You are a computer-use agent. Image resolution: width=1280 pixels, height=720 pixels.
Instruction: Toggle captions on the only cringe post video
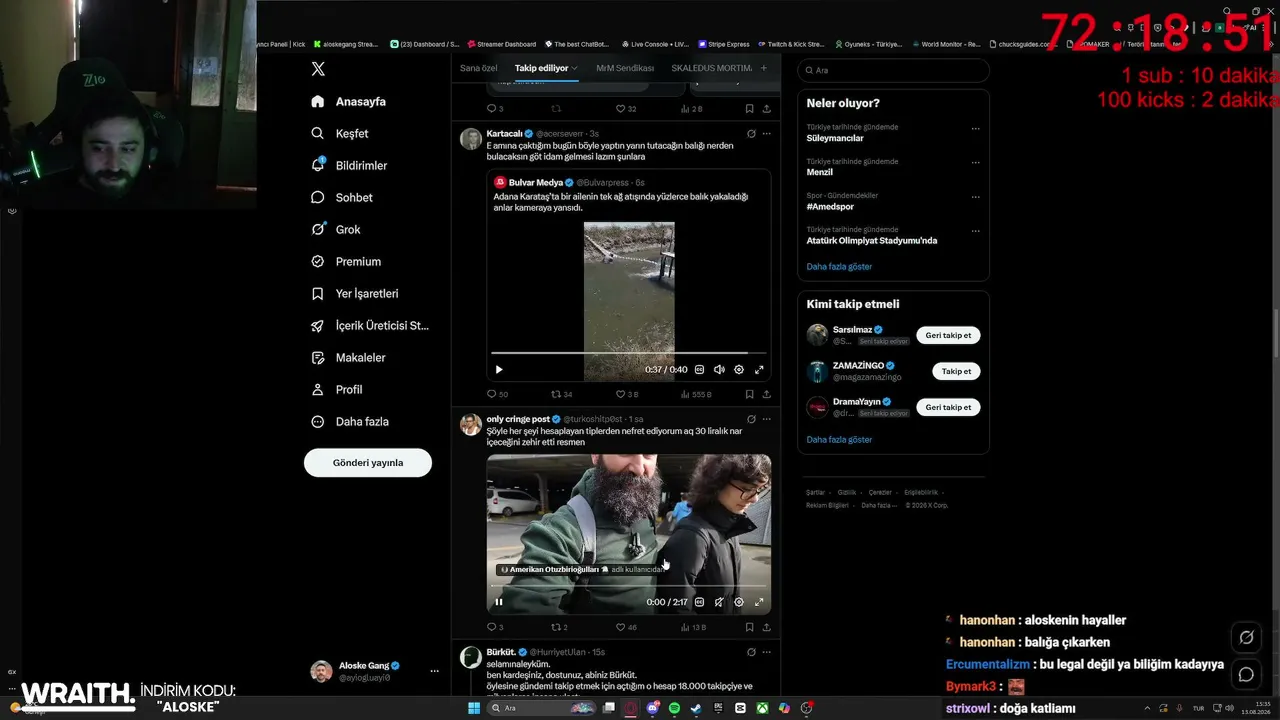pyautogui.click(x=699, y=602)
